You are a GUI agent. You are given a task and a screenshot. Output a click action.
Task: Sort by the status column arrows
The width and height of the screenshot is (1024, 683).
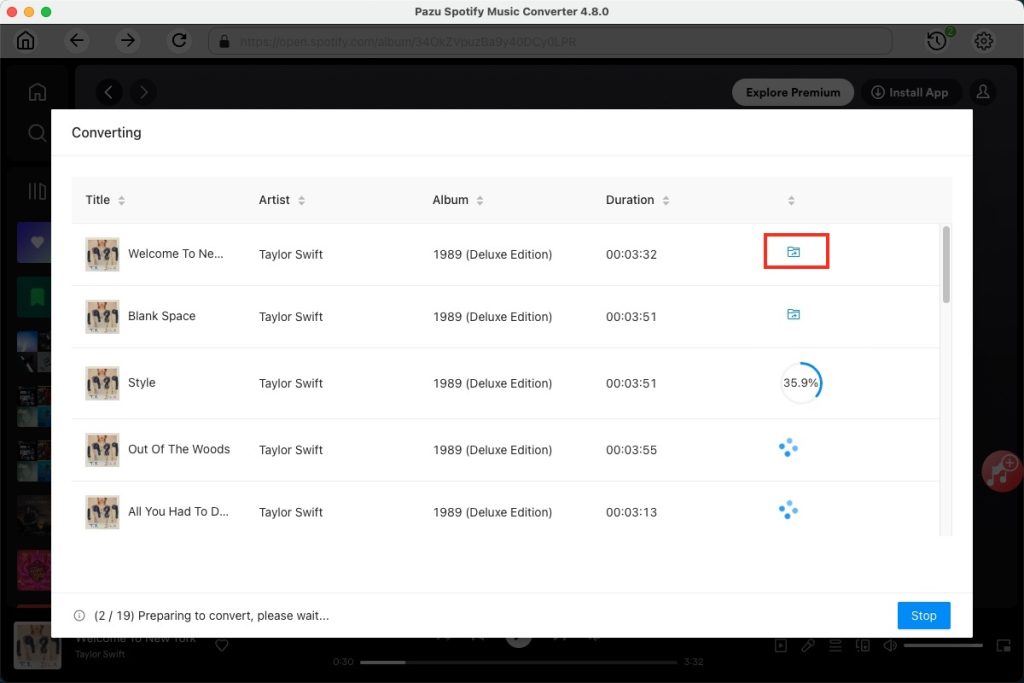click(791, 200)
